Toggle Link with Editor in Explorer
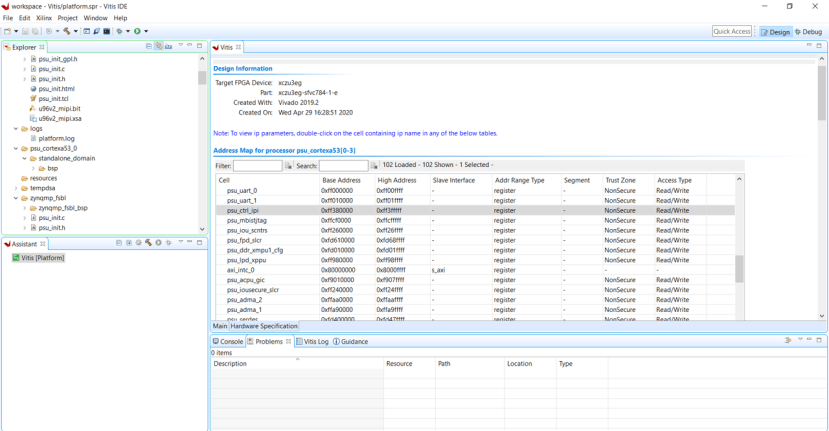829x431 pixels. 159,47
